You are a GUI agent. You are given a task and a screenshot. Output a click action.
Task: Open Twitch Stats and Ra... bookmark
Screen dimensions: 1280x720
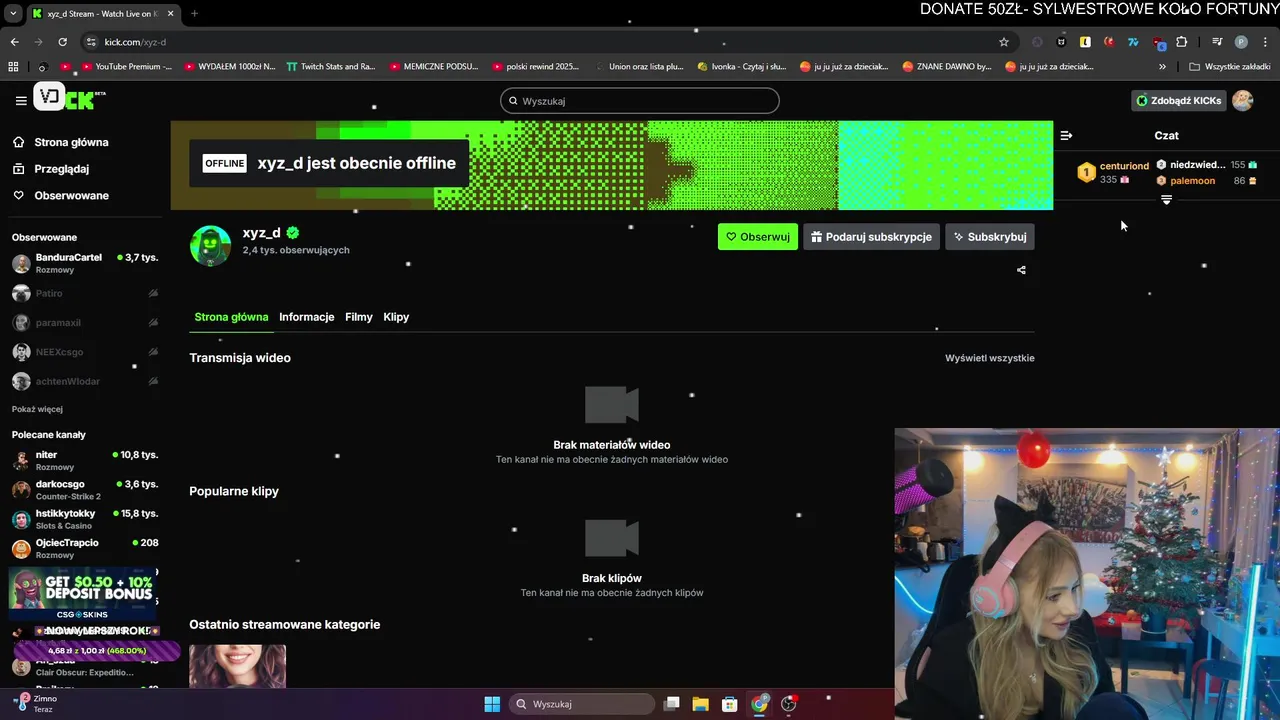click(331, 67)
